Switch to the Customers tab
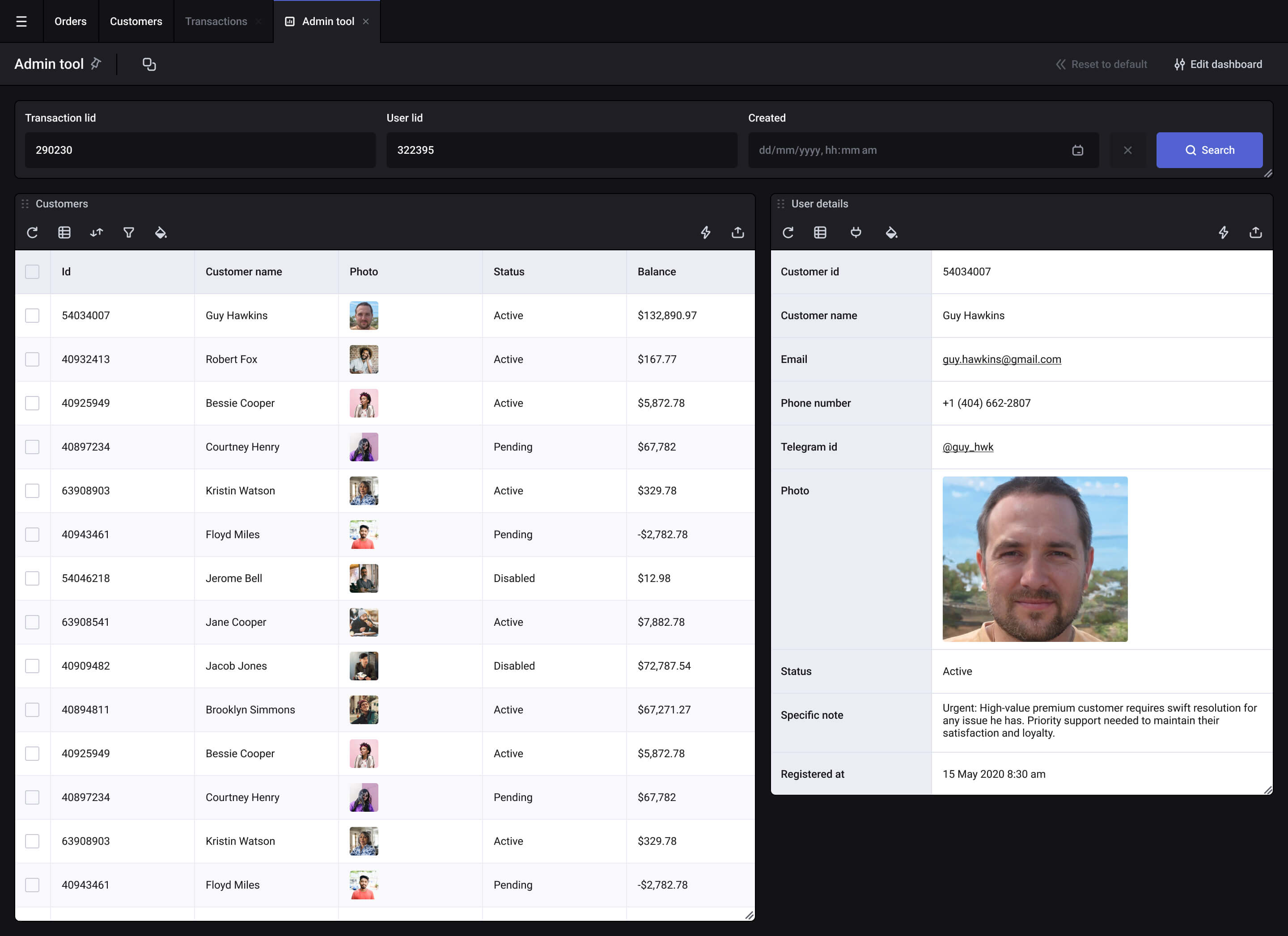Screen dimensions: 1288x936 (136, 21)
